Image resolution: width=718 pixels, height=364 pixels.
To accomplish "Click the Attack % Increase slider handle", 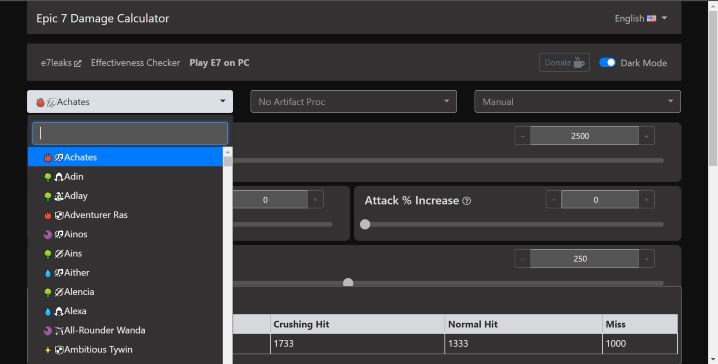I will (x=365, y=224).
